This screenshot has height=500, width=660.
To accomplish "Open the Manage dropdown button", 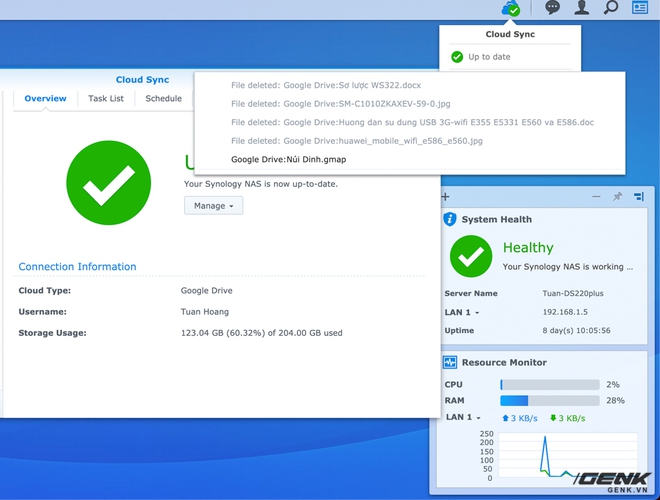I will pos(213,206).
